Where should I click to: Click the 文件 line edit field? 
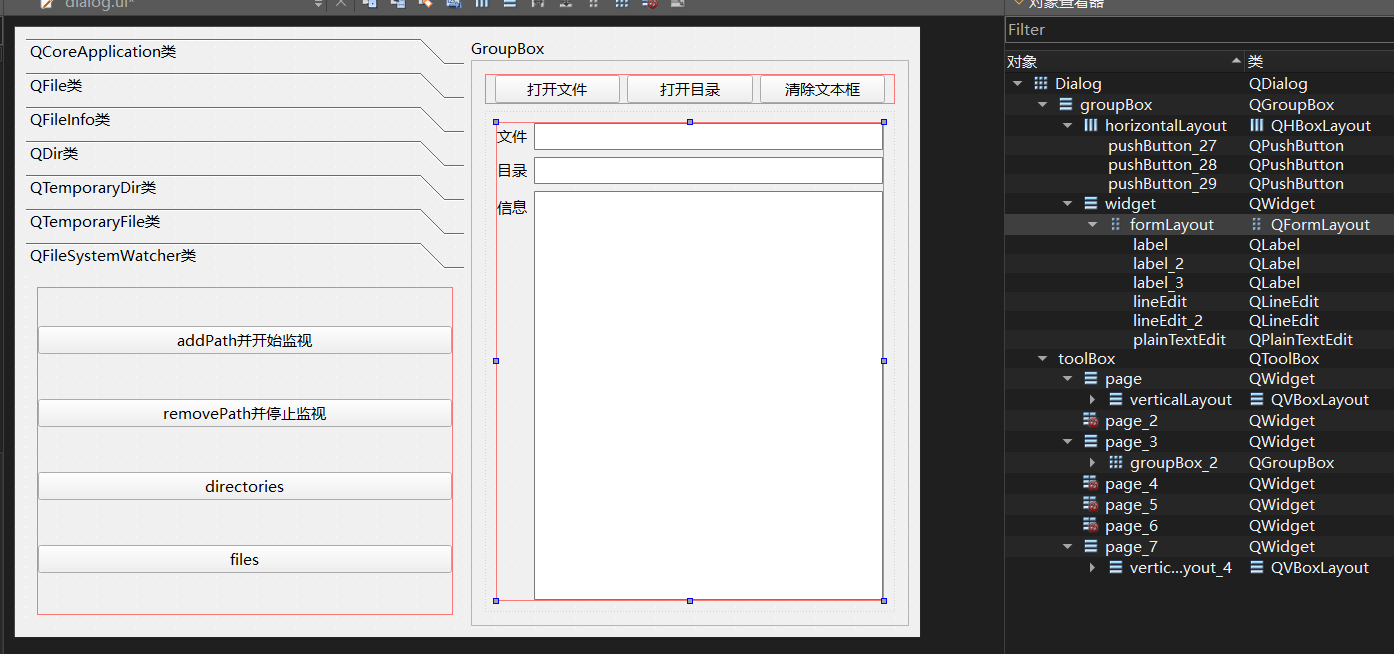click(708, 137)
